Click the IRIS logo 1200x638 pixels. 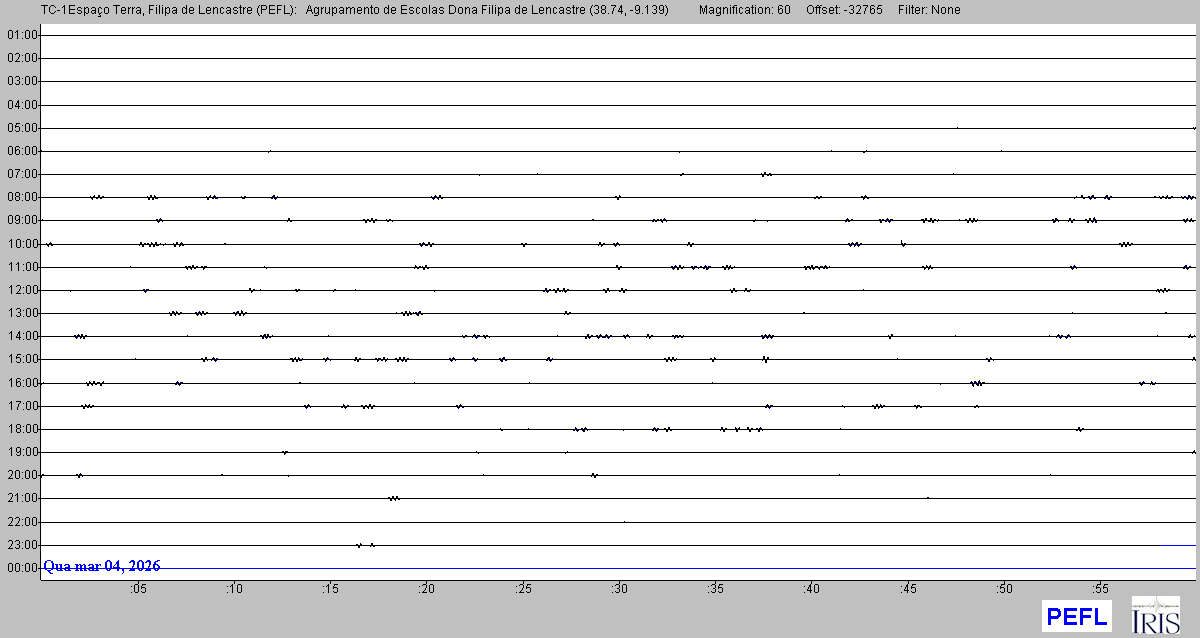[x=1155, y=615]
